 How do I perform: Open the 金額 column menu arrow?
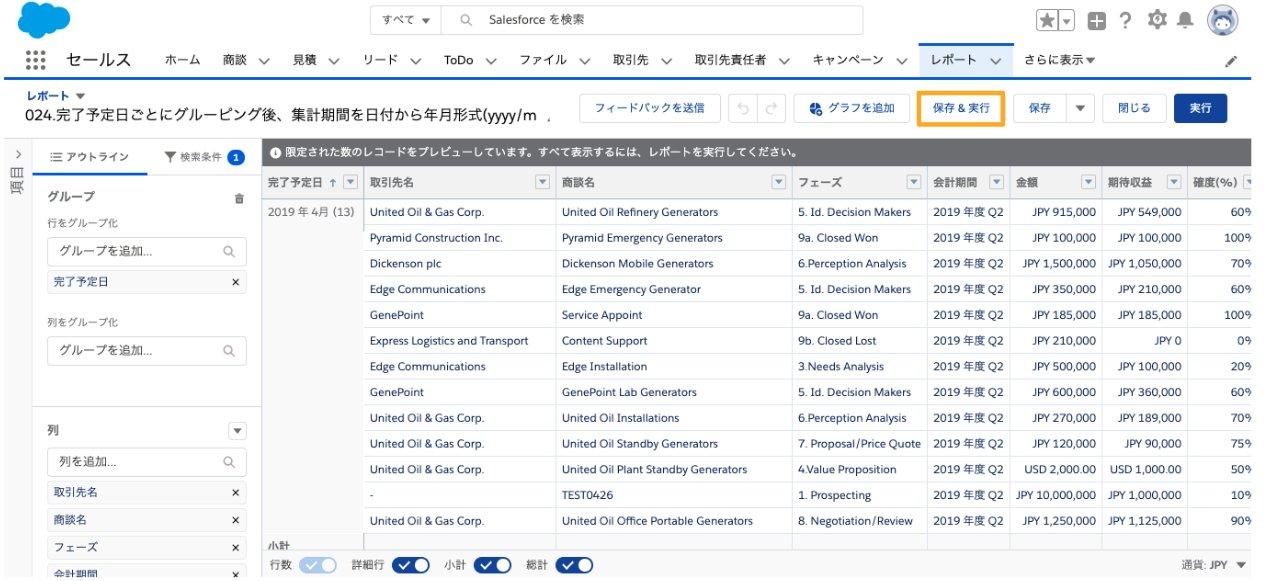pos(1089,182)
